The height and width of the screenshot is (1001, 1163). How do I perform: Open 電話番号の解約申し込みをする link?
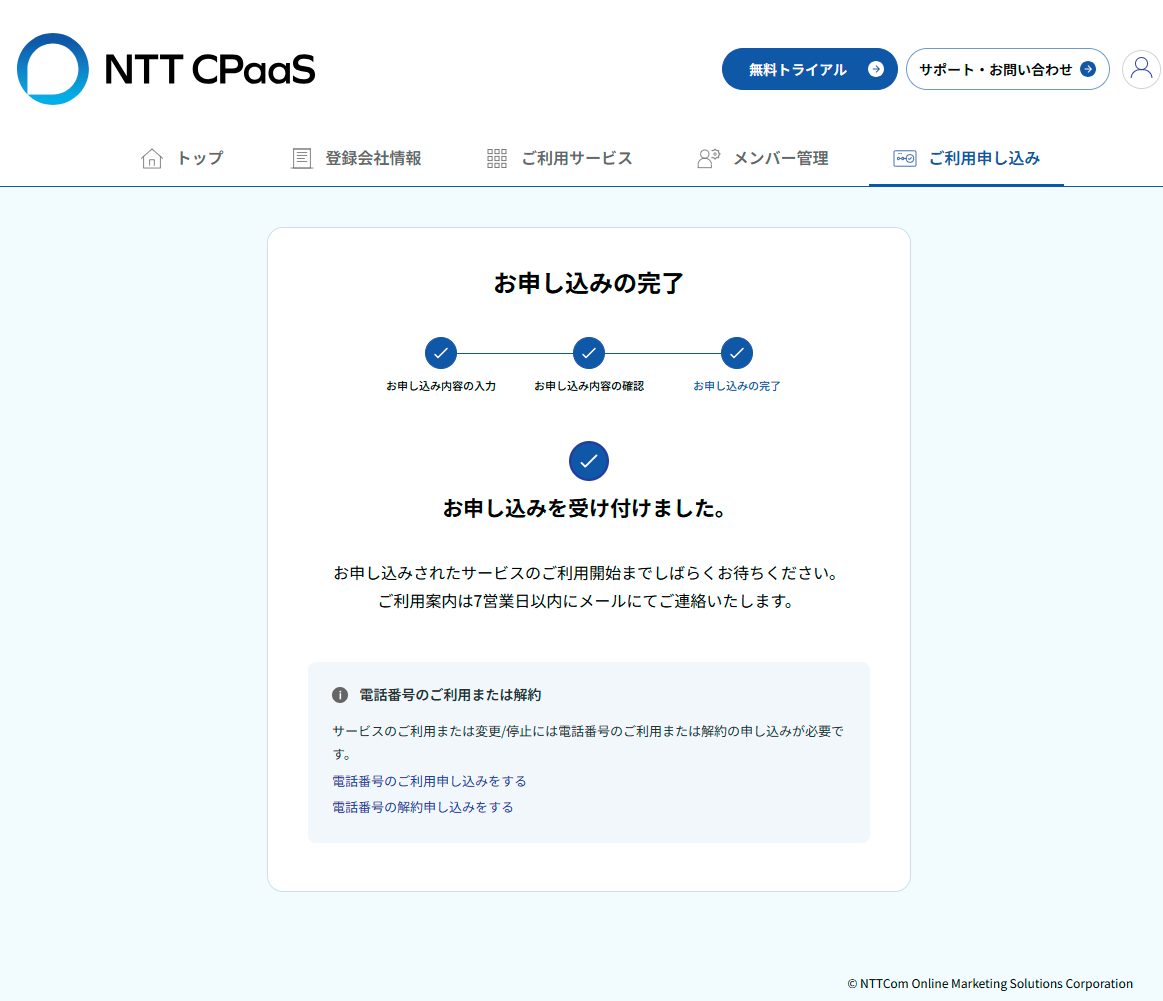pos(422,807)
